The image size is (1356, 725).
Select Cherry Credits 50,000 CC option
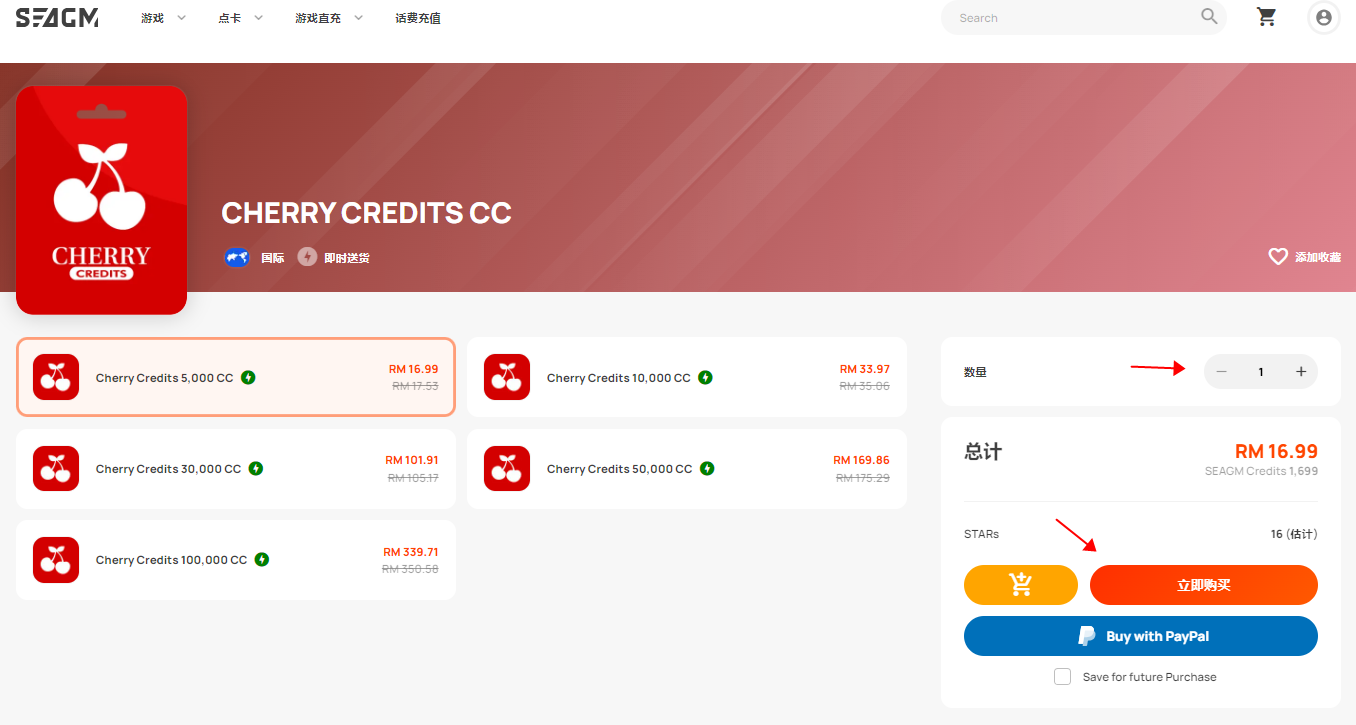tap(687, 468)
